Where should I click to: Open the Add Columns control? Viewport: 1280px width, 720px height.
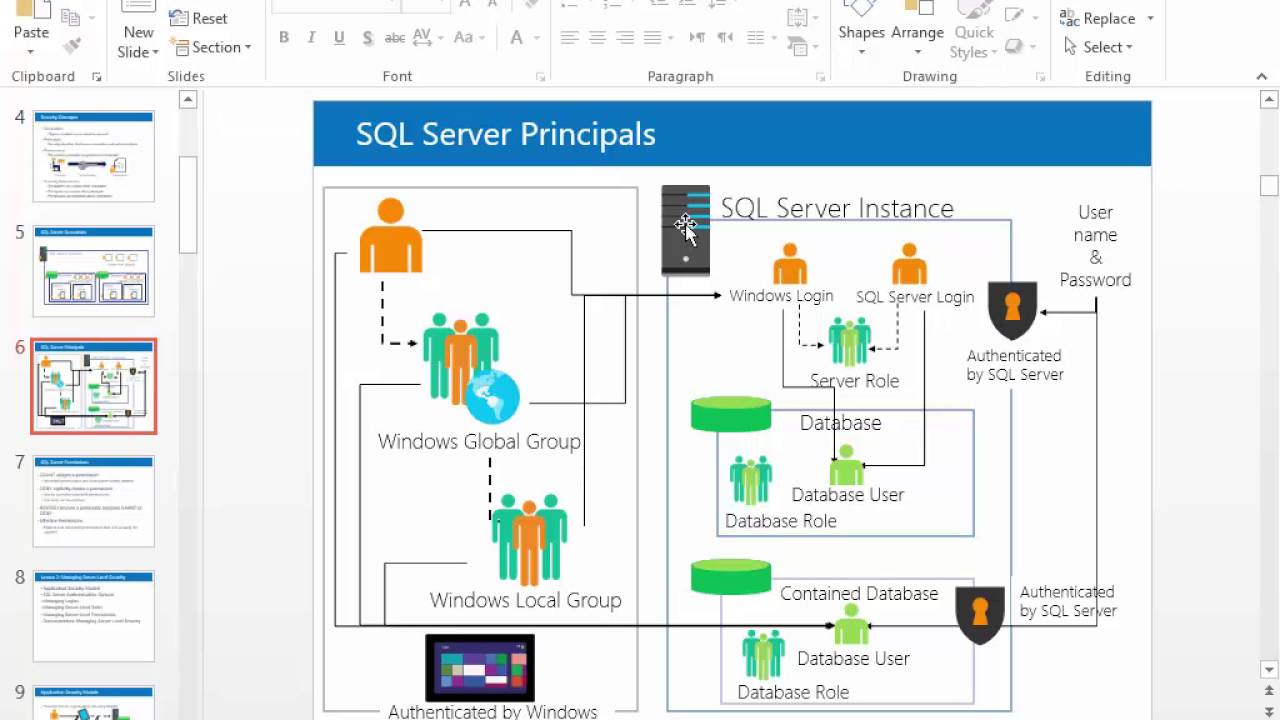[757, 38]
